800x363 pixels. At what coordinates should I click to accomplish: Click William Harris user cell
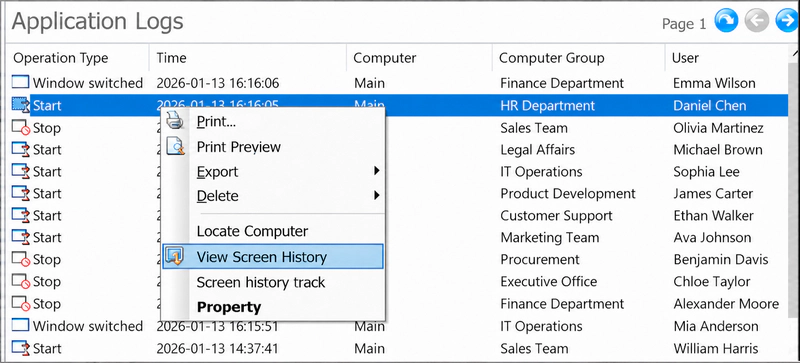pos(715,348)
